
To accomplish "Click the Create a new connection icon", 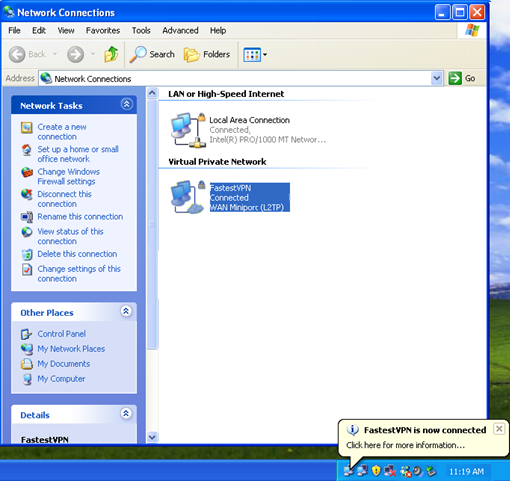I will 27,128.
